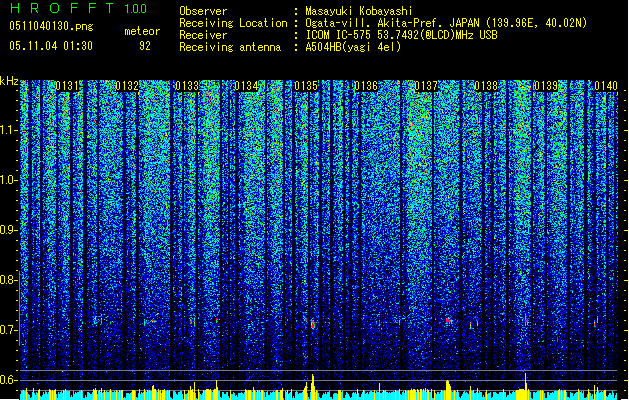Viewport: 629px width, 400px height.
Task: Click the tall yellow intensity peak below 0139
Action: 526,386
